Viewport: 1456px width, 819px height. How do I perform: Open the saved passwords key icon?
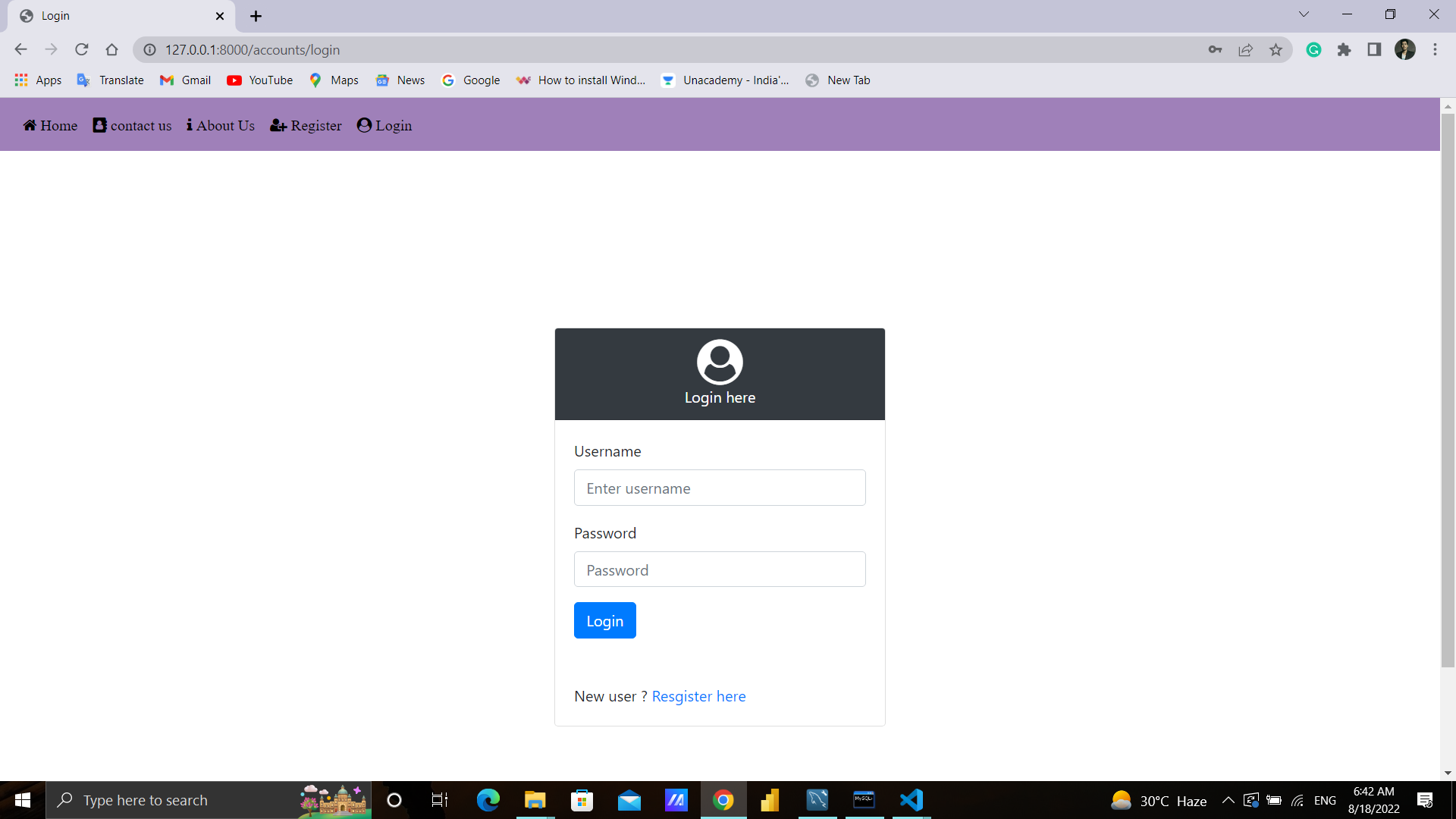(x=1215, y=49)
